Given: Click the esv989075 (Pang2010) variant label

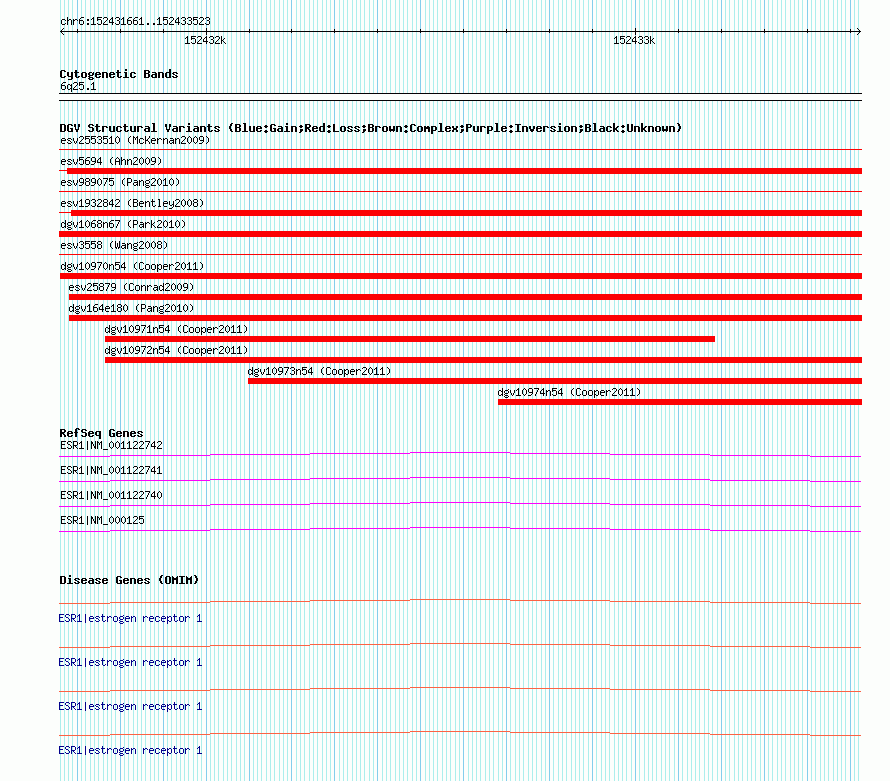Looking at the screenshot, I should pyautogui.click(x=120, y=182).
